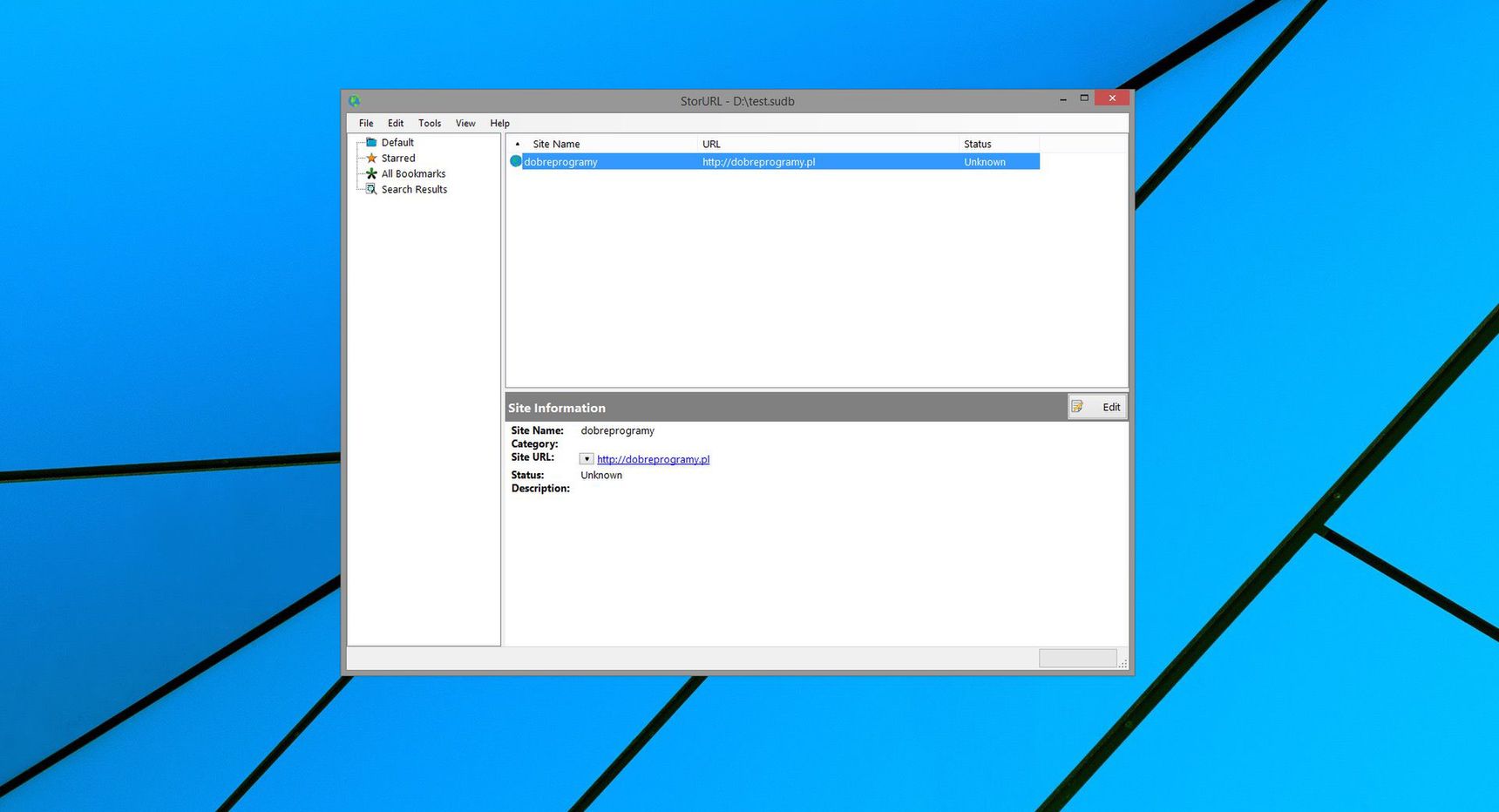Open the Edit menu
The height and width of the screenshot is (812, 1499).
[396, 123]
